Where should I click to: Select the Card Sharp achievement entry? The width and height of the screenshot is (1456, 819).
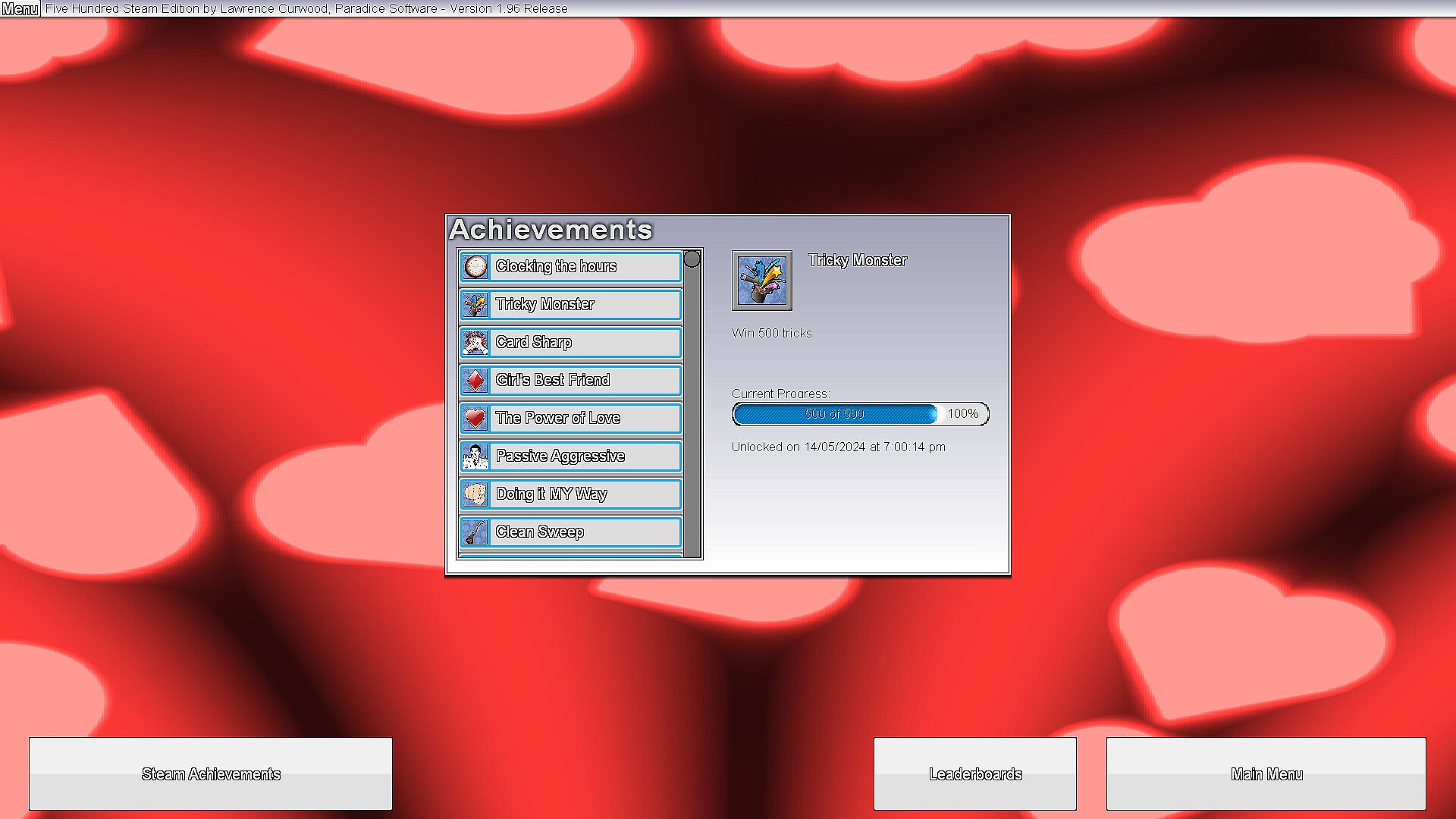[x=584, y=343]
